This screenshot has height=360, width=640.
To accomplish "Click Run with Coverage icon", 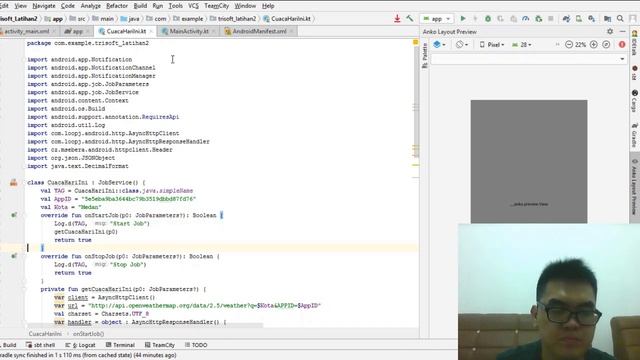I will [x=500, y=18].
